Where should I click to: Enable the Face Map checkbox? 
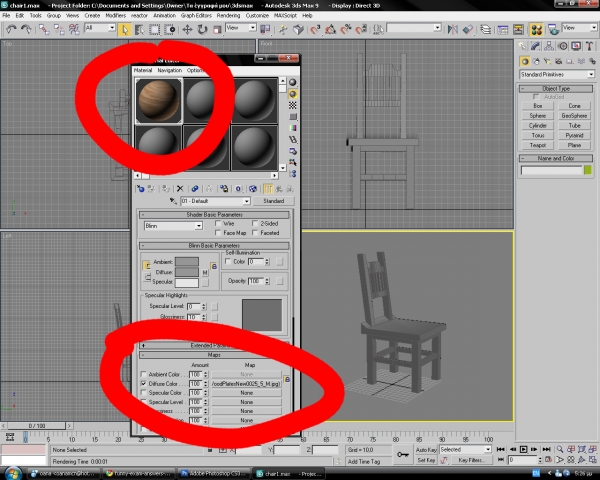pos(218,233)
